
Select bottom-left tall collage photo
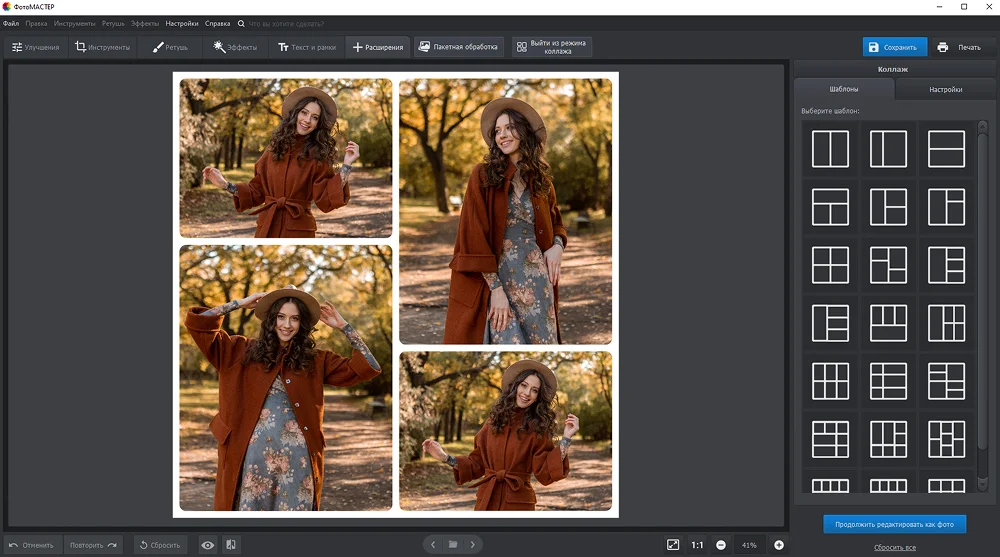coord(286,378)
